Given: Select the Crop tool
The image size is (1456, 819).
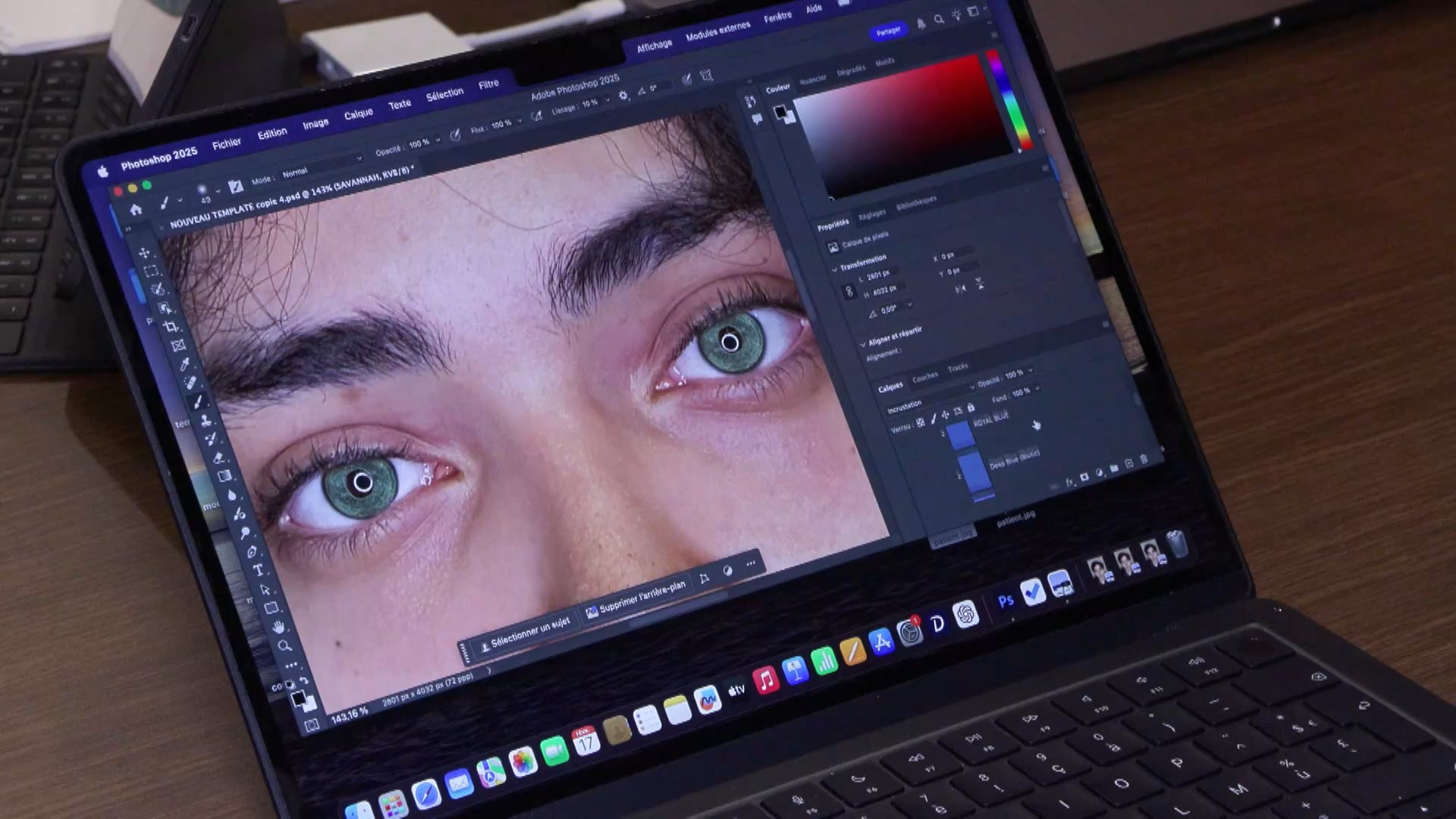Looking at the screenshot, I should [171, 327].
